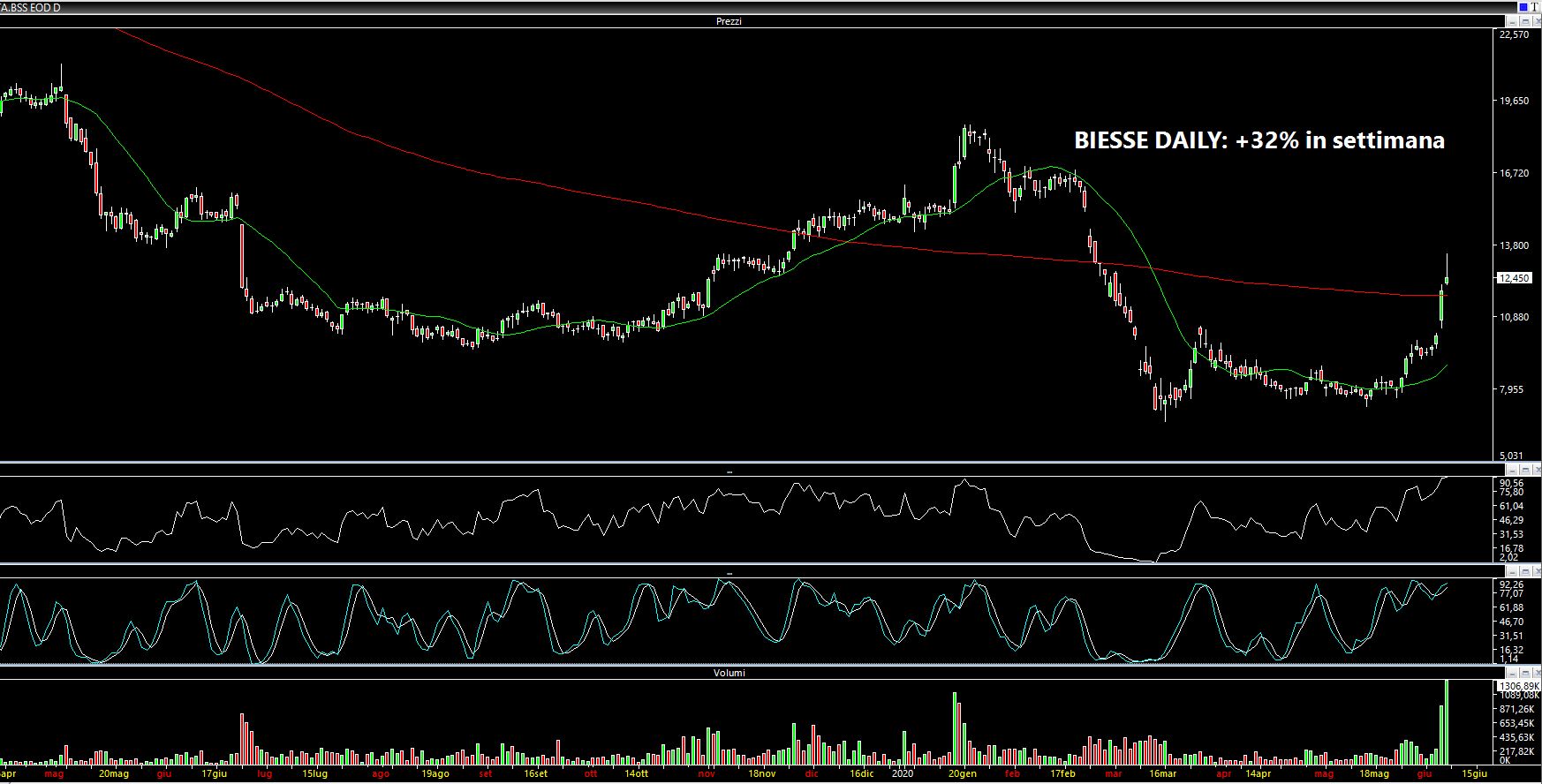Viewport: 1542px width, 784px height.
Task: Maximize the Volumi panel
Action: pyautogui.click(x=1523, y=672)
